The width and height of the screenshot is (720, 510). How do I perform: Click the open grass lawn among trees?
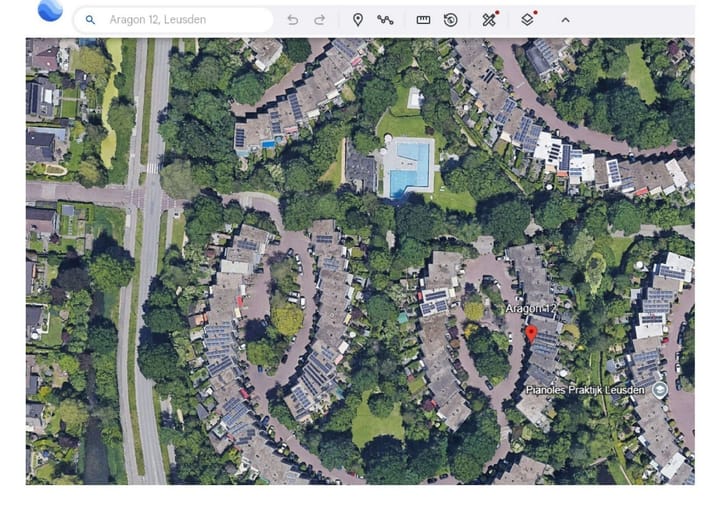(376, 425)
